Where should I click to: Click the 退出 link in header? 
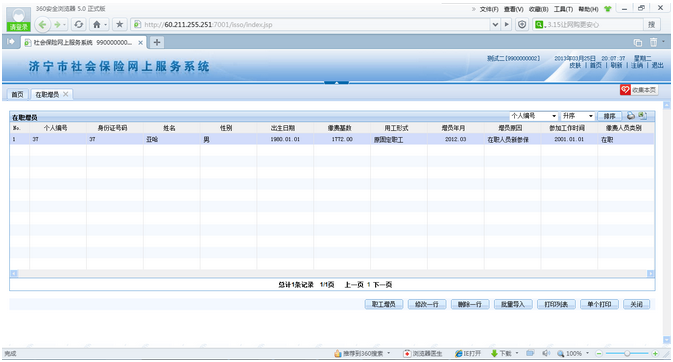[x=658, y=65]
